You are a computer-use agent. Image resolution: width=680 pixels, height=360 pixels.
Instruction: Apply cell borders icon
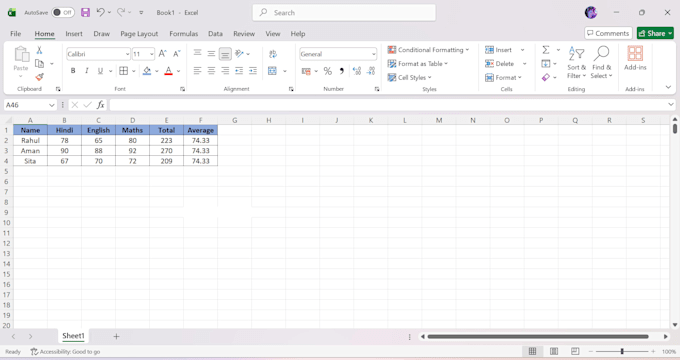tap(124, 71)
